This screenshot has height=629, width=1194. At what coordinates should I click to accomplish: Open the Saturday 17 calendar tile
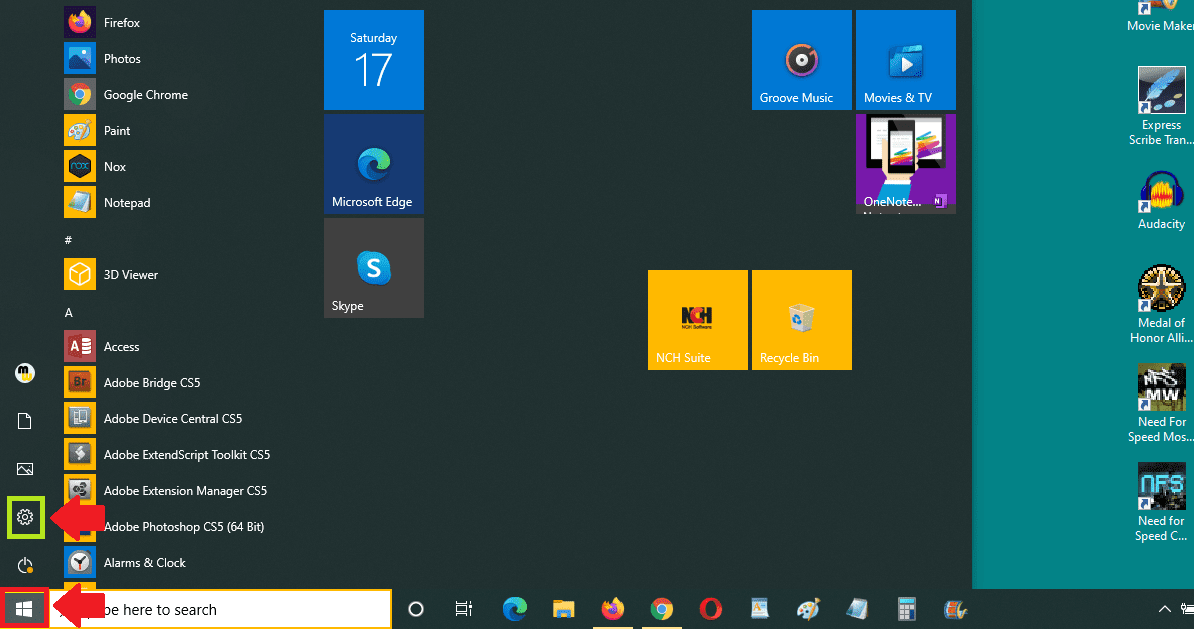[374, 59]
